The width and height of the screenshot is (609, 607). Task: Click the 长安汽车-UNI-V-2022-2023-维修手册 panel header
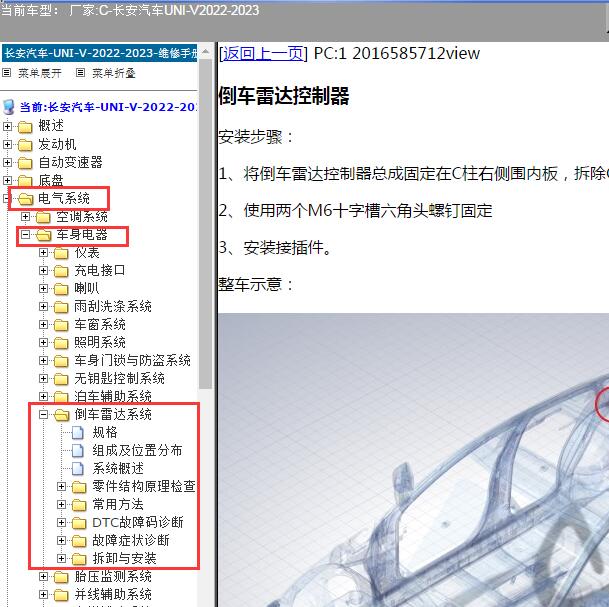100,53
